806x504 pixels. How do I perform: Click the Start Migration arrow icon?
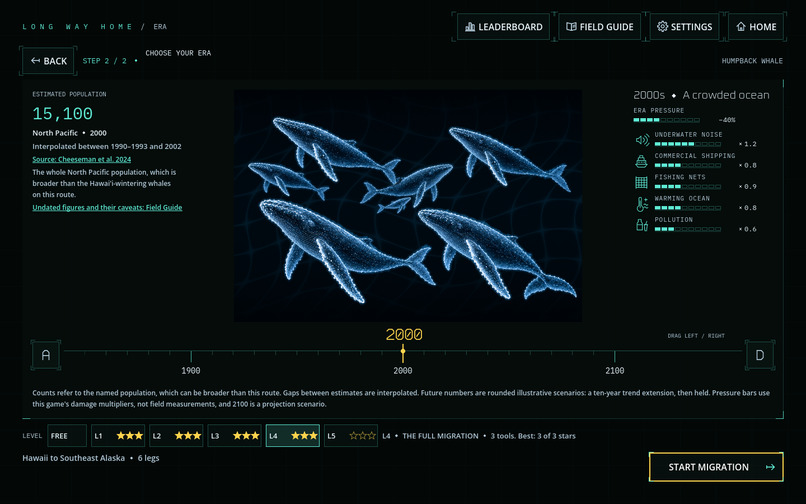pos(770,467)
